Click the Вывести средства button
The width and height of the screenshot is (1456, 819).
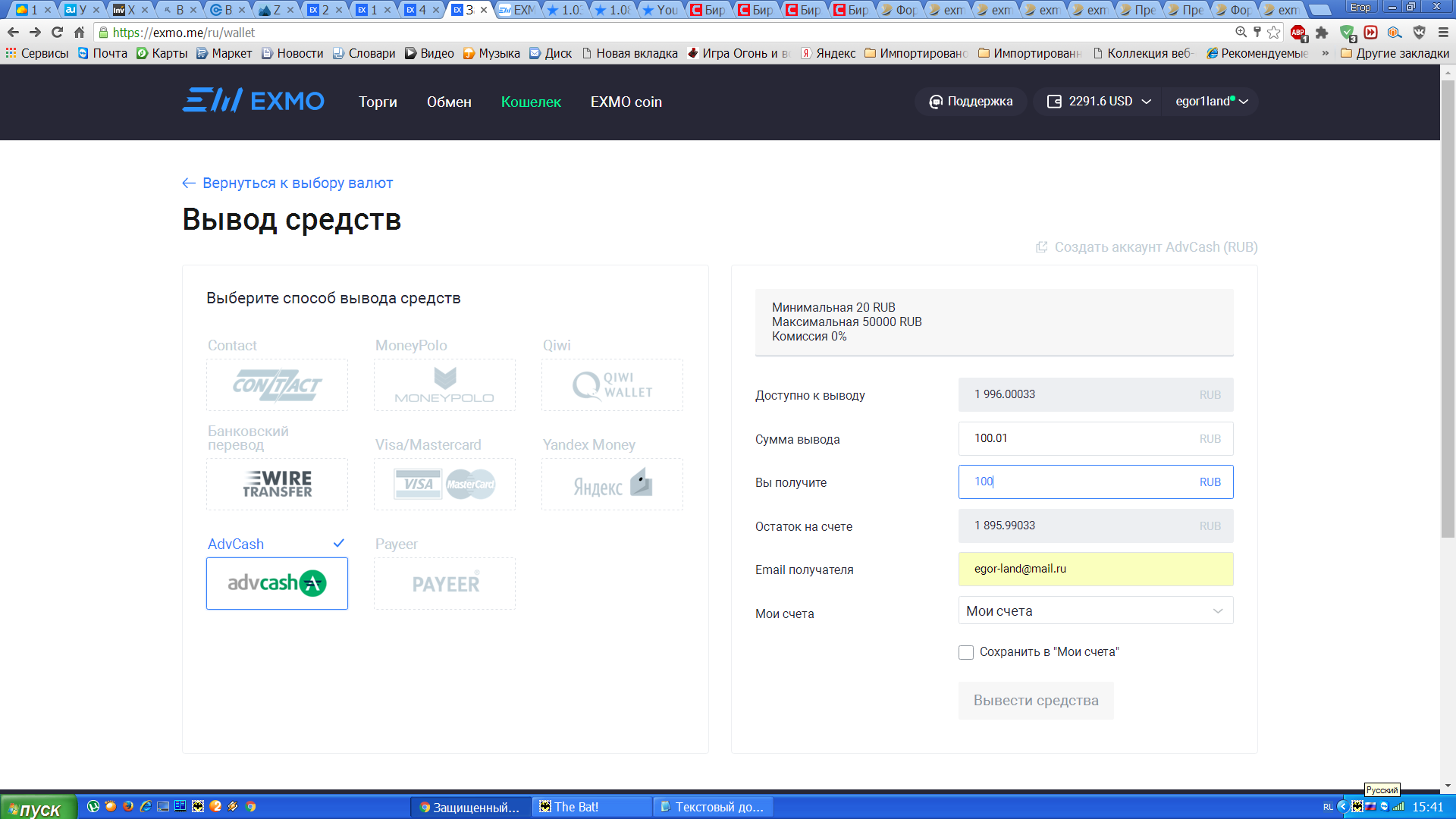[1035, 700]
